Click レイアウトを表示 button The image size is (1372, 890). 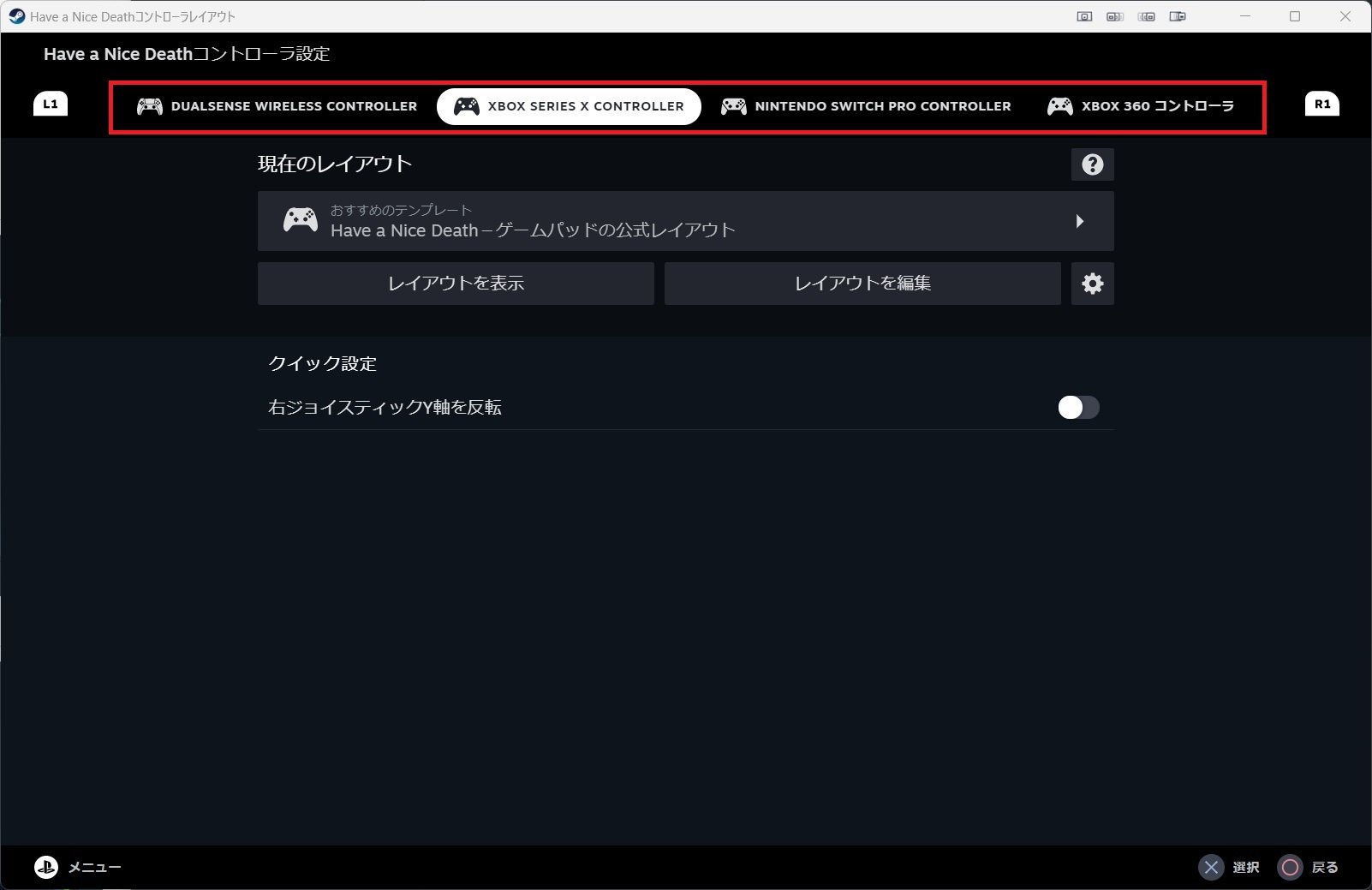click(456, 284)
